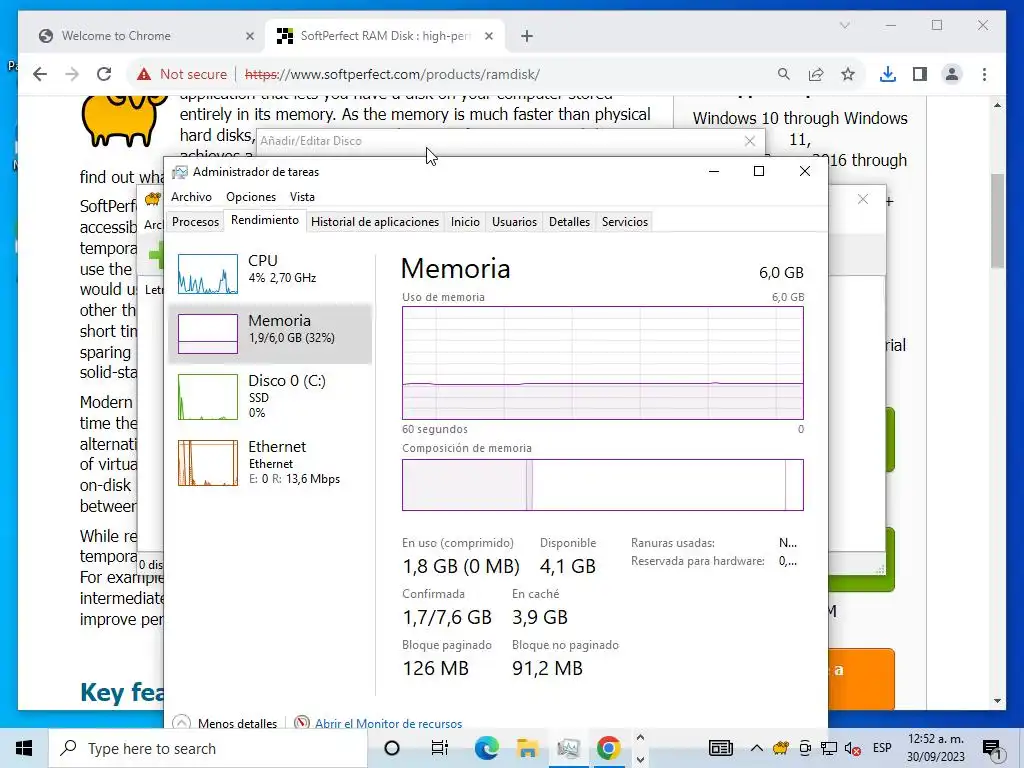
Task: Reload the SoftPerfect page
Action: click(104, 74)
